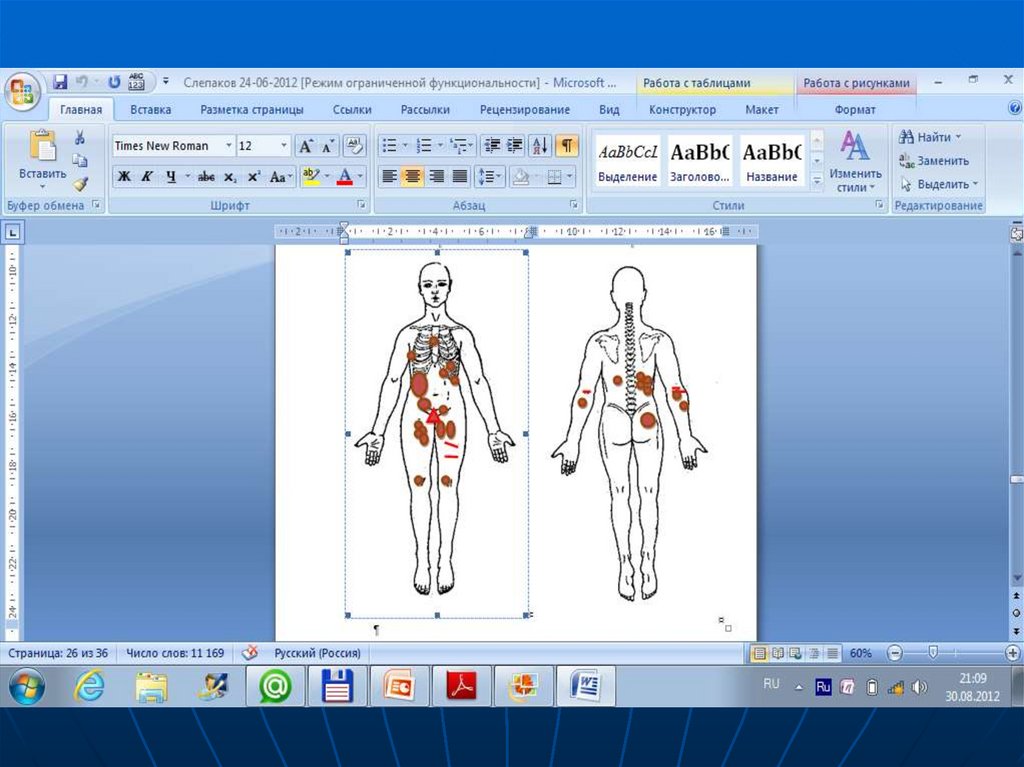Open the Разметка страницы tab
1024x767 pixels.
pyautogui.click(x=251, y=110)
